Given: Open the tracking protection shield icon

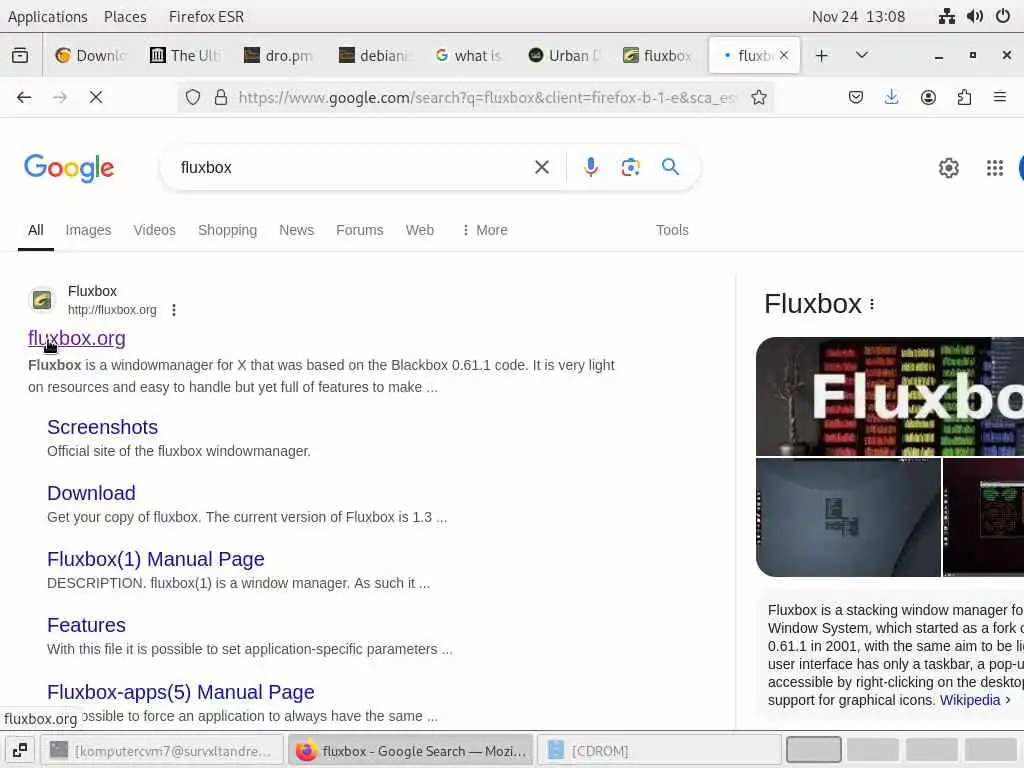Looking at the screenshot, I should click(193, 97).
